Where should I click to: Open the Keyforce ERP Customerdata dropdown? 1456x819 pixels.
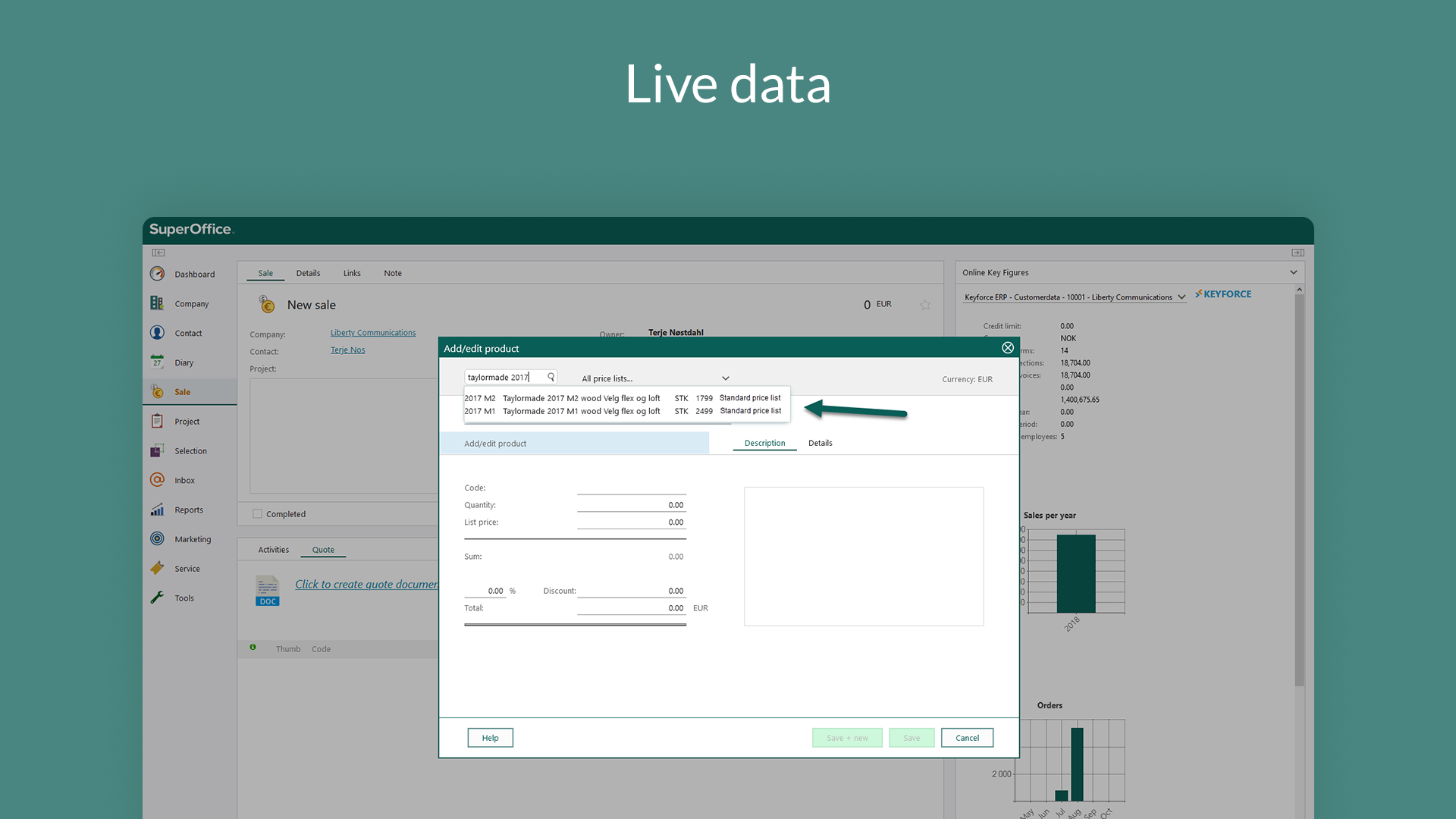click(1075, 297)
